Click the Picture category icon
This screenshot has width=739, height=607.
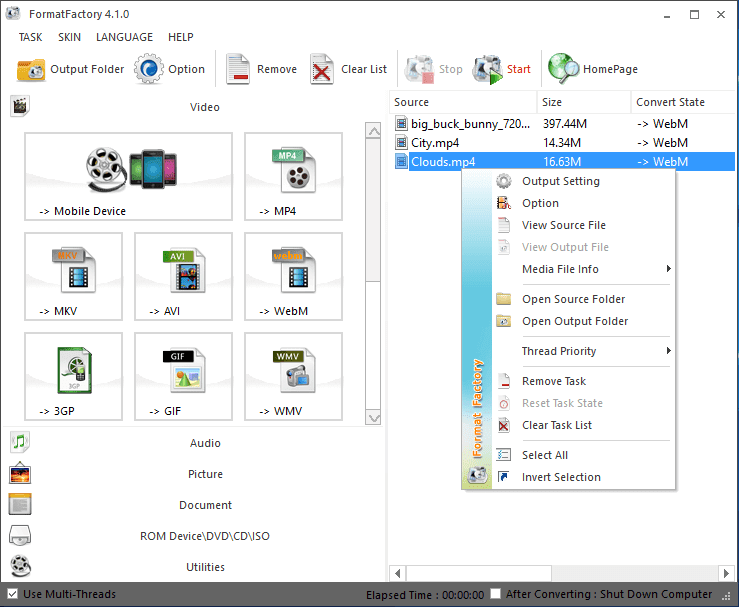(20, 474)
